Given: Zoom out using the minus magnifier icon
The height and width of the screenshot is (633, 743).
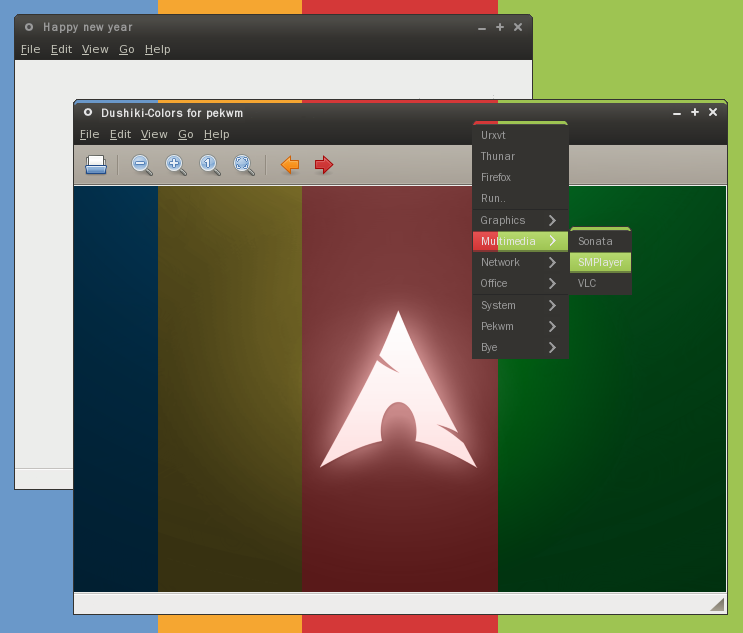Looking at the screenshot, I should coord(142,165).
